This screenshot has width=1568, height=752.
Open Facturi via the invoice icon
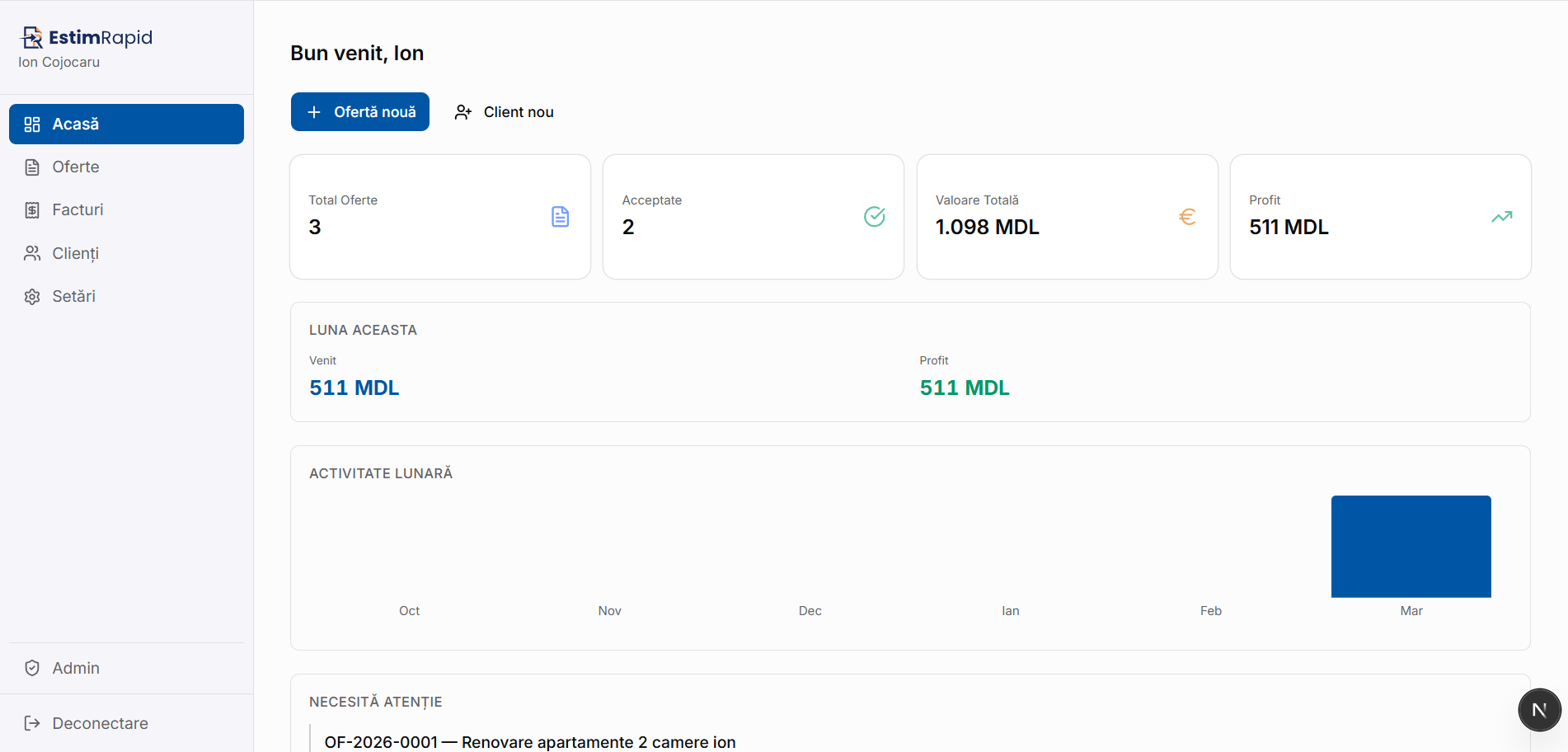(x=32, y=209)
